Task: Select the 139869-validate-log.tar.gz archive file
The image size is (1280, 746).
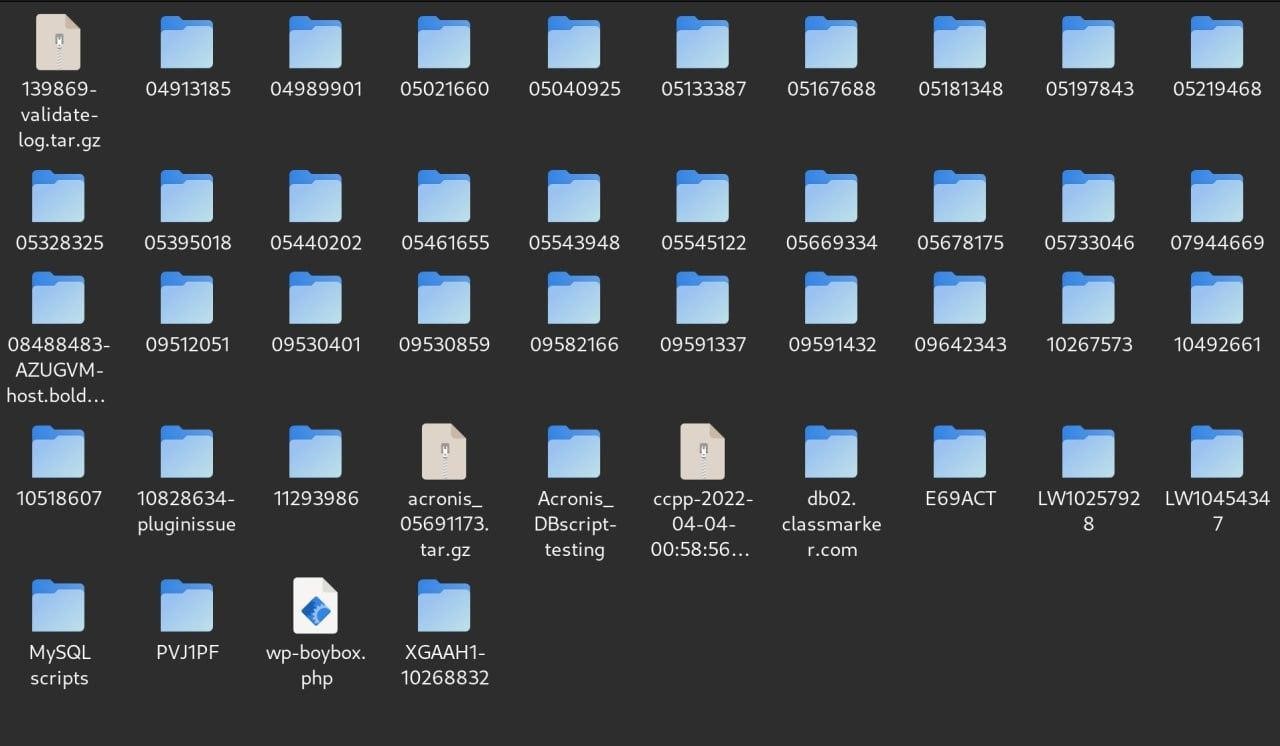Action: 58,43
